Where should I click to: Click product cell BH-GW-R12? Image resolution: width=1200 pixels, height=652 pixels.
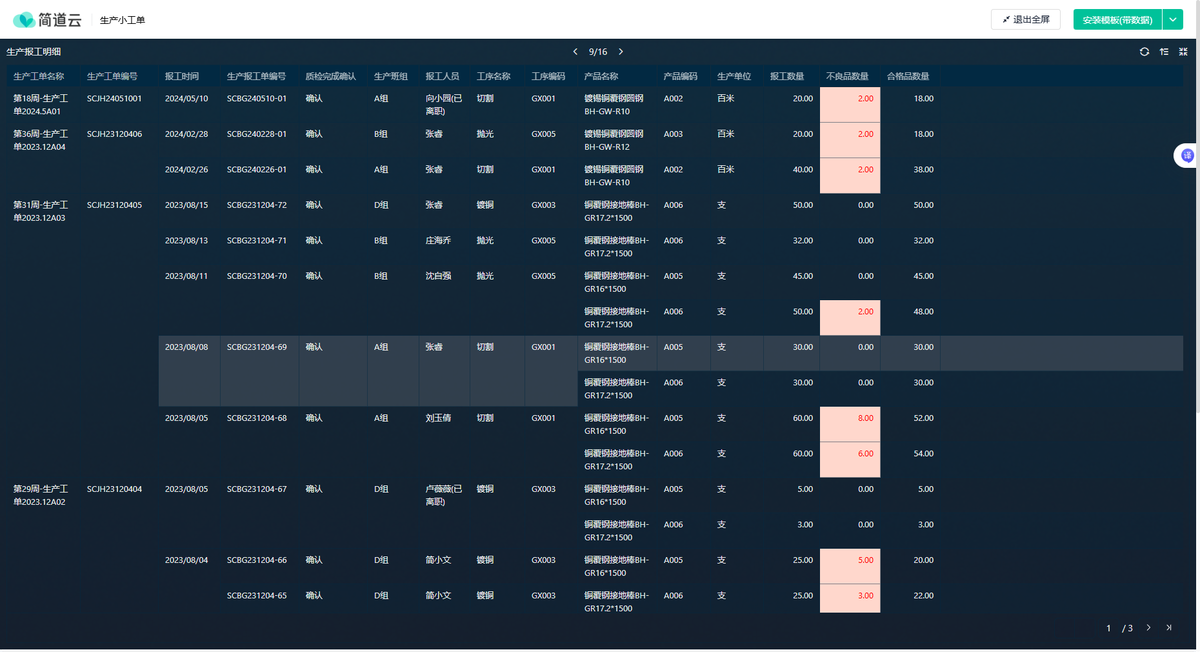coord(614,140)
